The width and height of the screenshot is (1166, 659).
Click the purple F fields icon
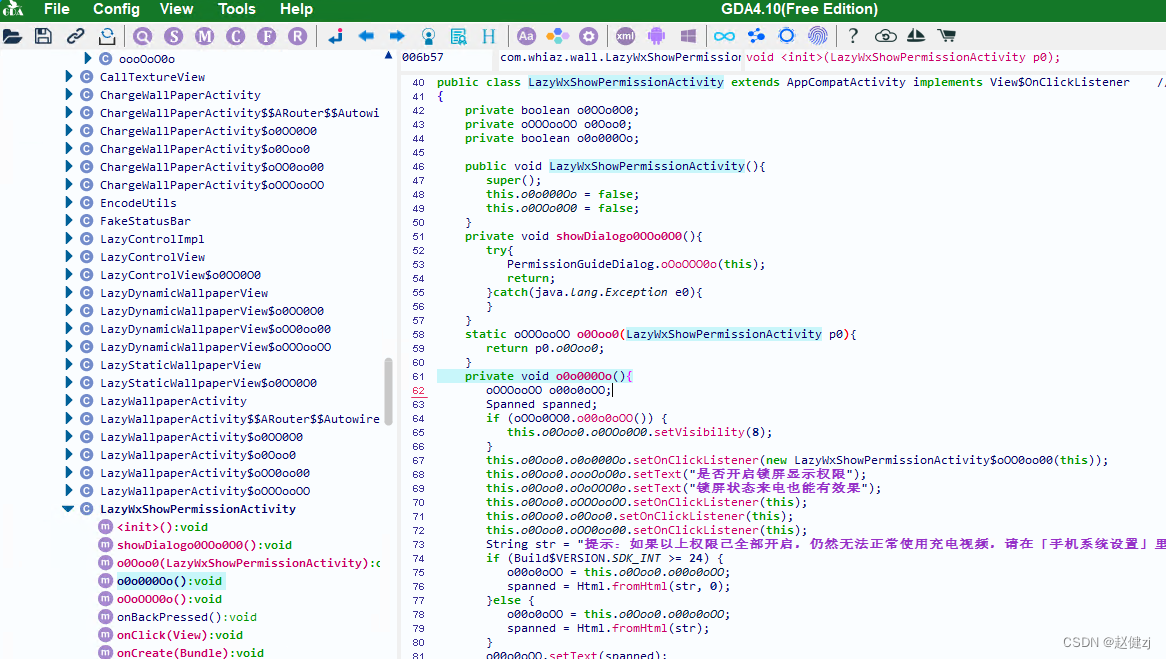266,36
